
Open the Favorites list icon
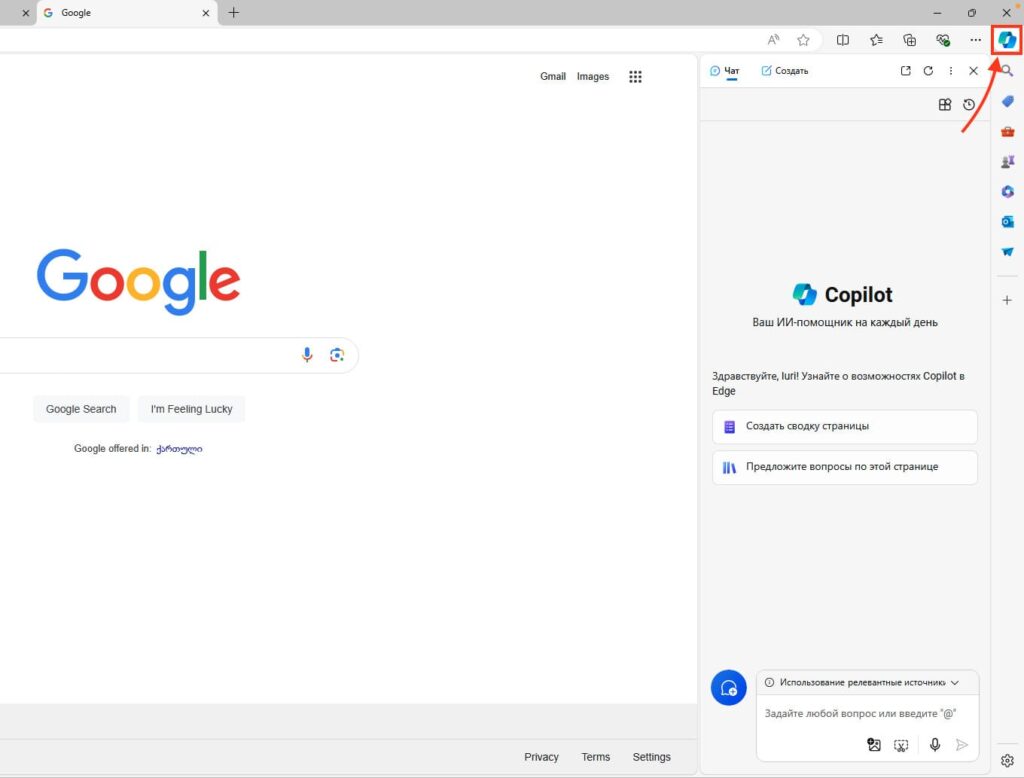(876, 40)
